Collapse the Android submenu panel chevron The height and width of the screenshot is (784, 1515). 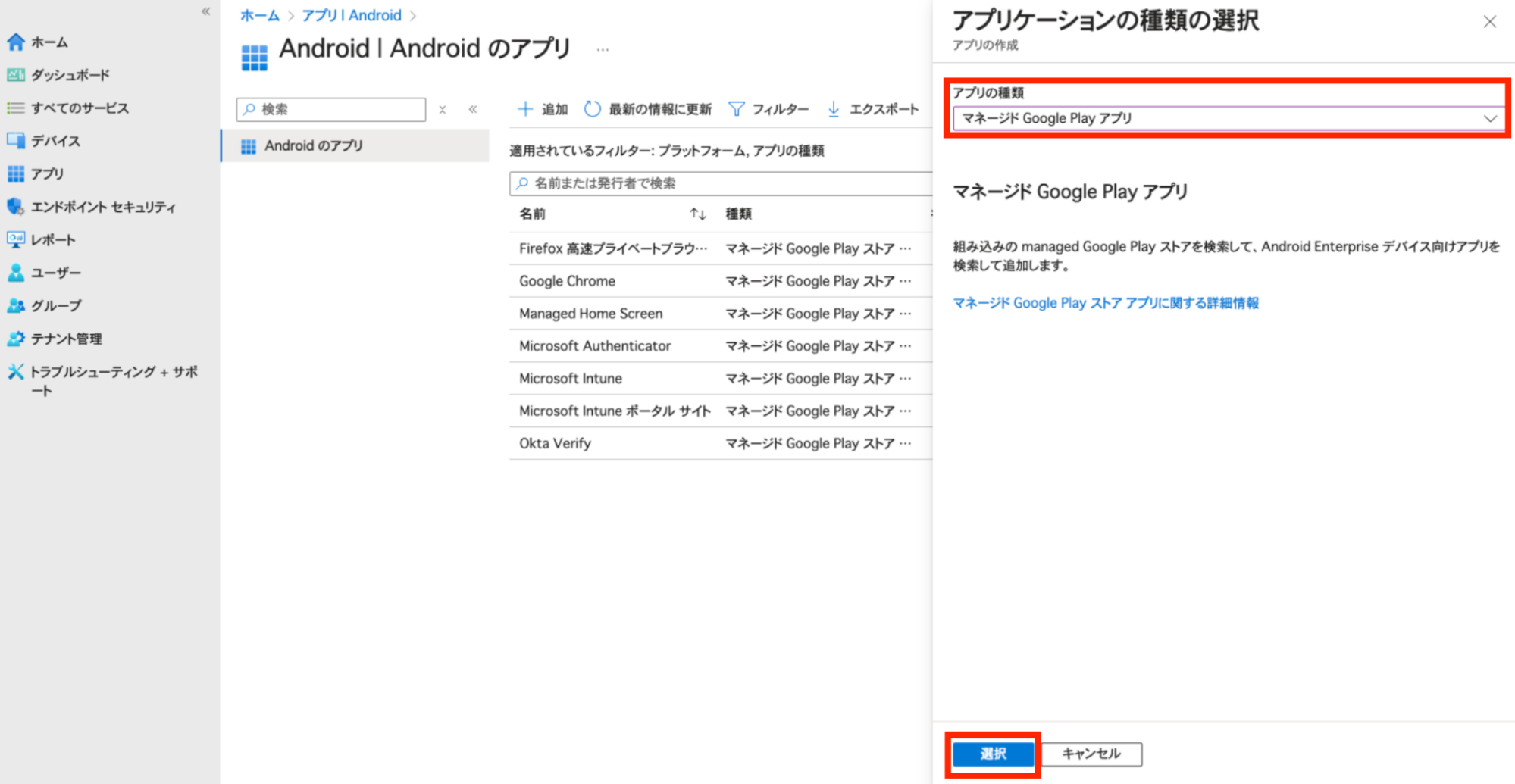(x=473, y=109)
